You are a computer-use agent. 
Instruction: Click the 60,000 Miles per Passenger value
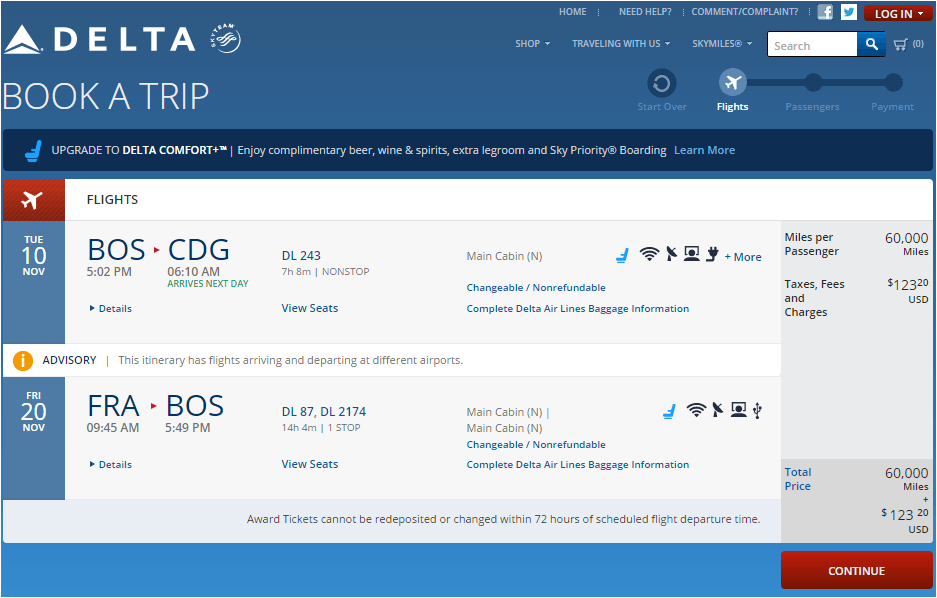pyautogui.click(x=907, y=244)
